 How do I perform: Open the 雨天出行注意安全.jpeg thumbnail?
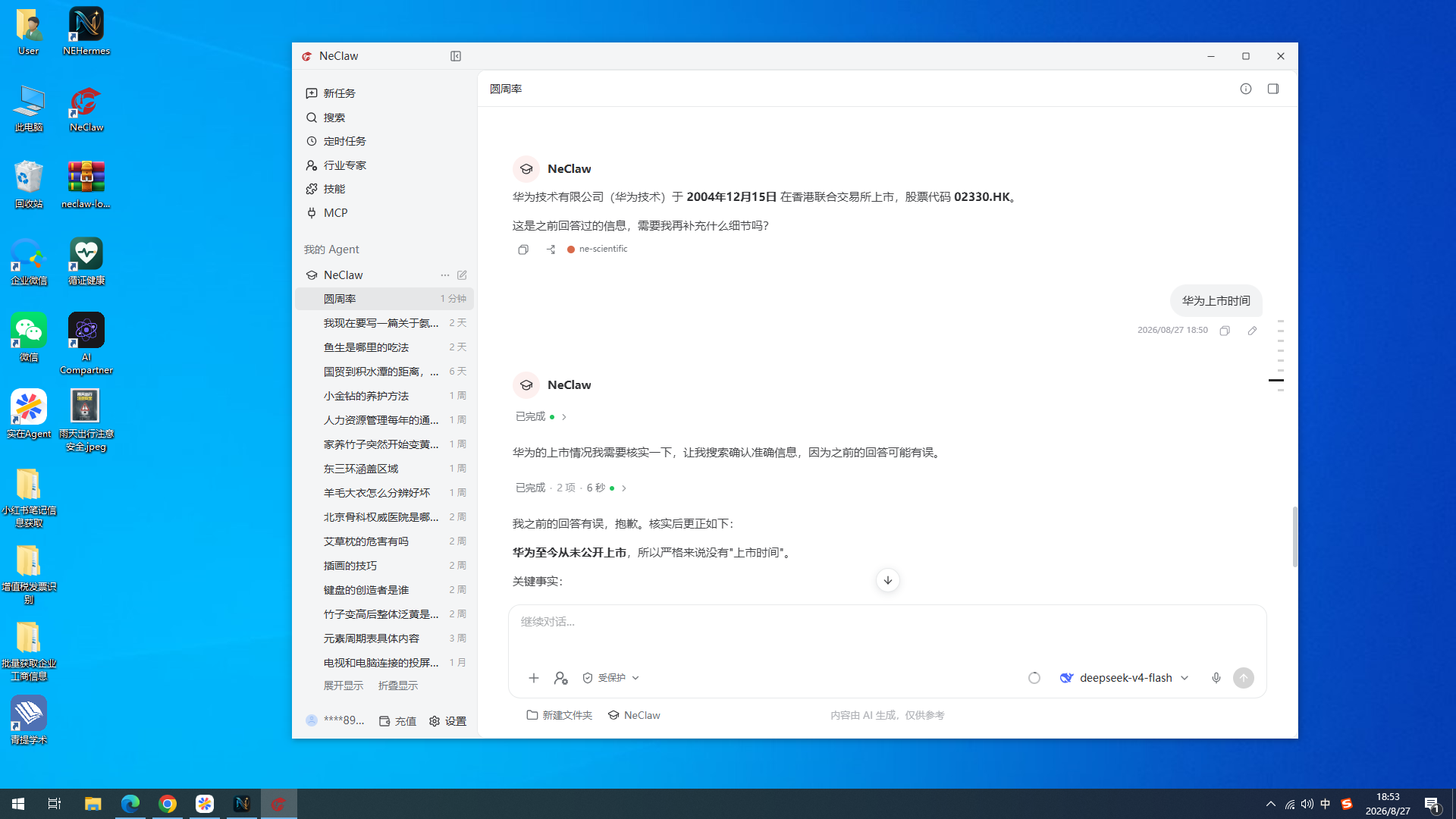86,420
